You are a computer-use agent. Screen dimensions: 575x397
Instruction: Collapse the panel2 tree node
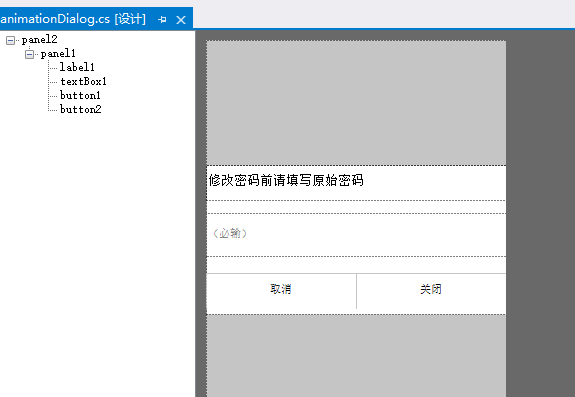click(x=11, y=40)
